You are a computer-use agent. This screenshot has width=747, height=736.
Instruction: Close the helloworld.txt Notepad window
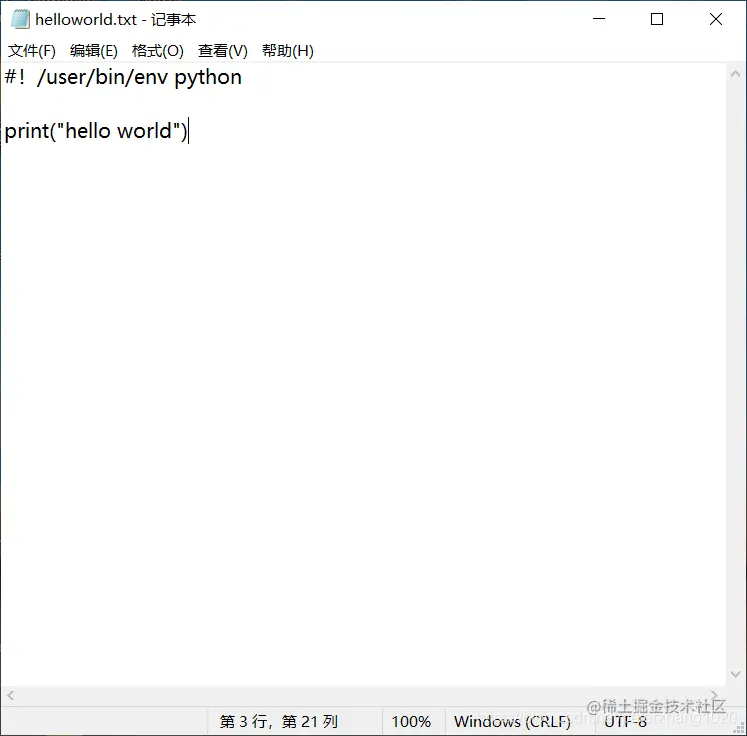point(716,19)
